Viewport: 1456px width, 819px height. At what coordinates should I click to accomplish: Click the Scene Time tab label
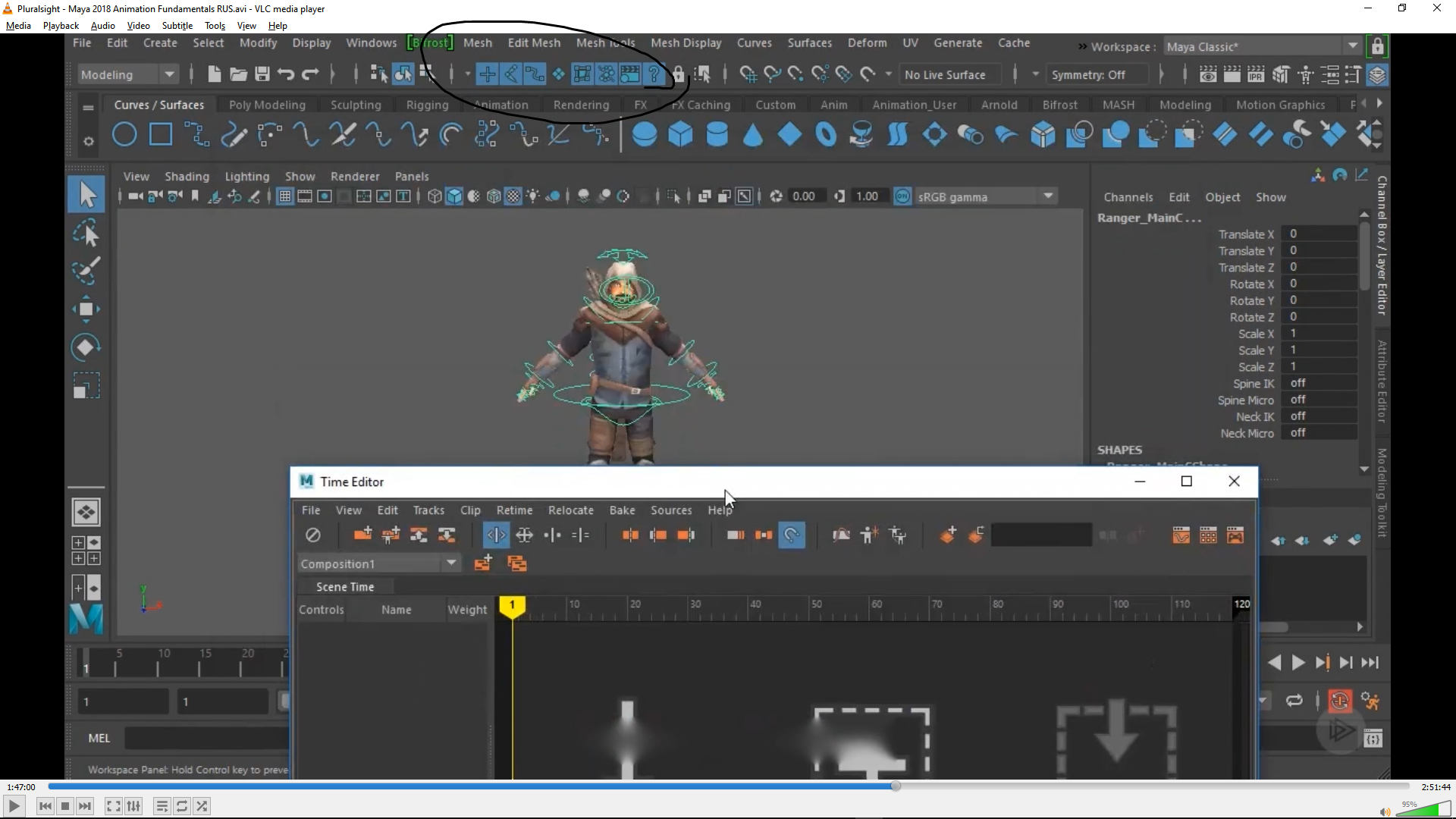(345, 587)
